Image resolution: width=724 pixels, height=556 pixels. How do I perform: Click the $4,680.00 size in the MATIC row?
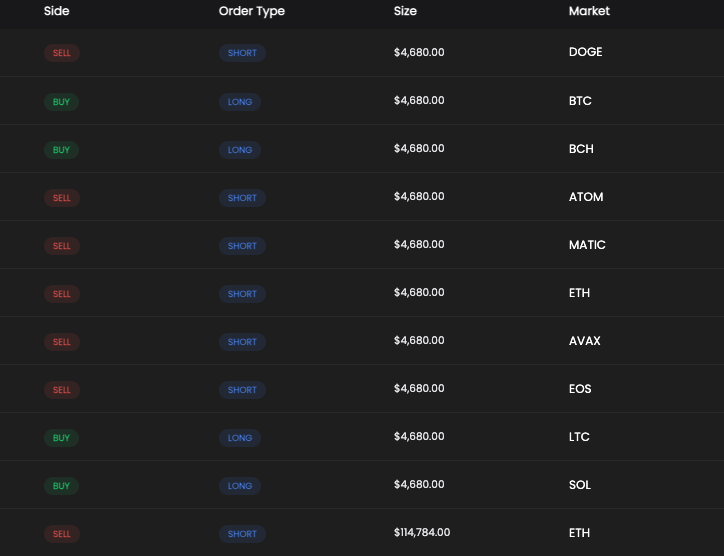[x=419, y=244]
